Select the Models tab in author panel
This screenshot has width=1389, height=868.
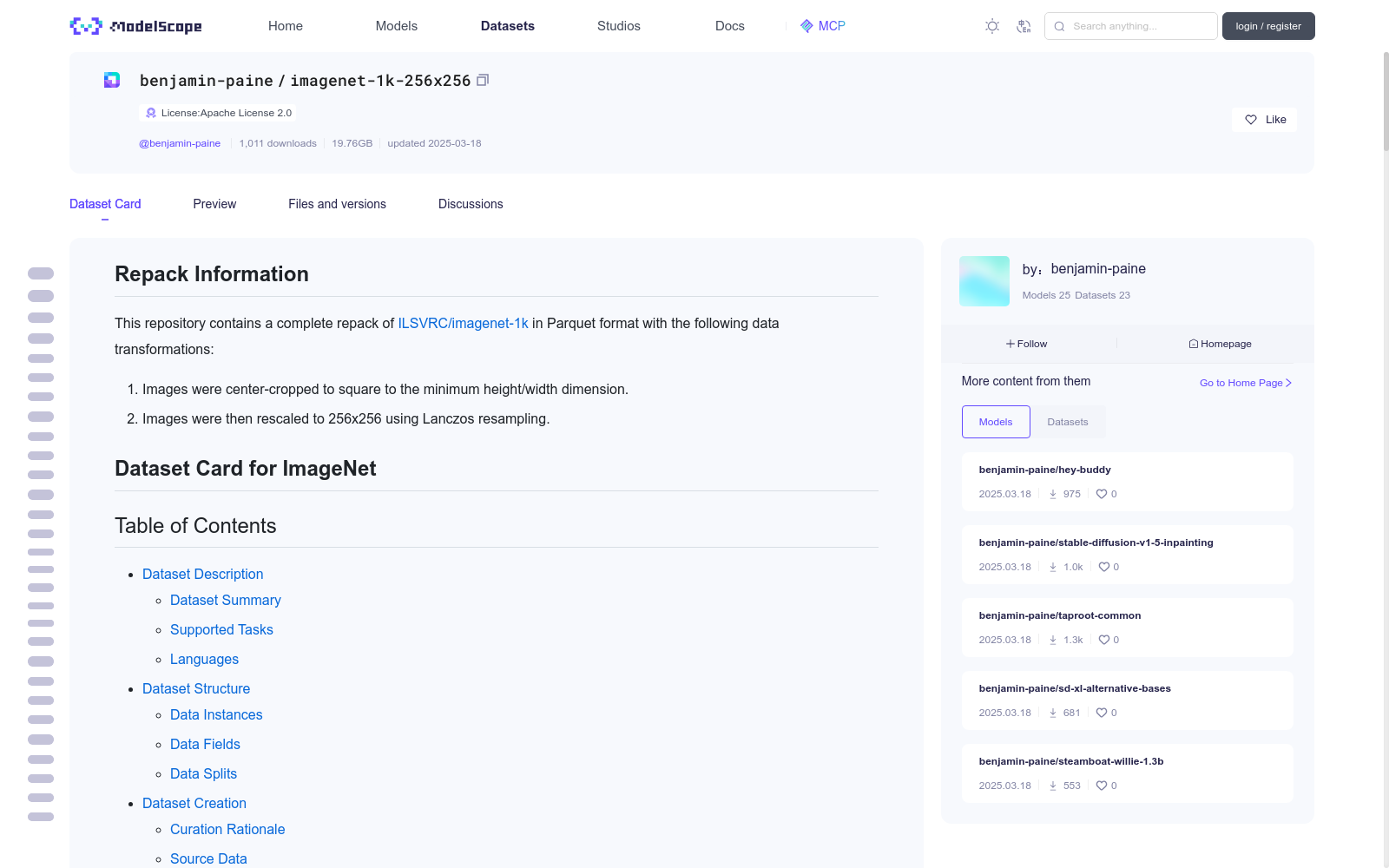click(996, 422)
